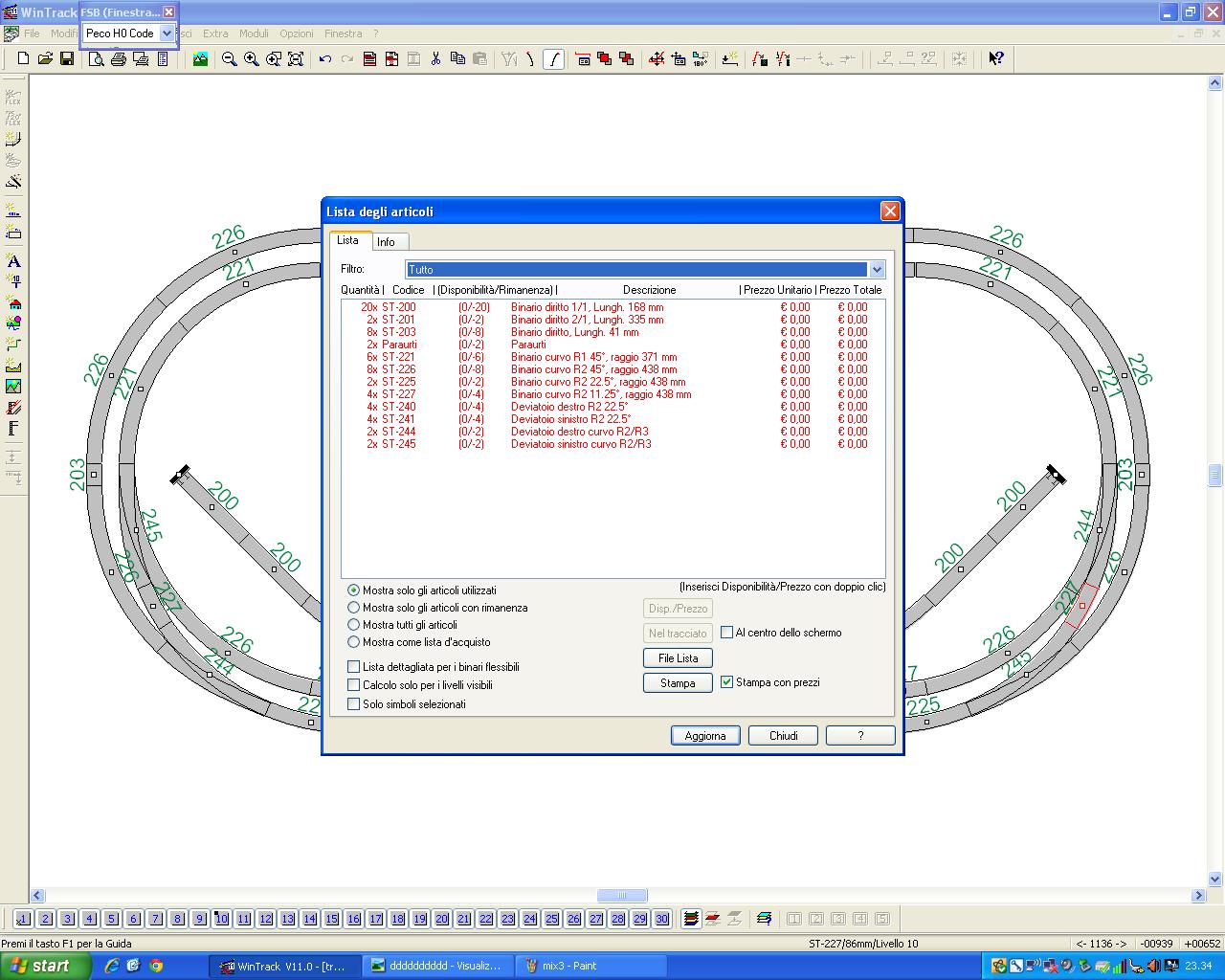Click the house building icon in left sidebar
Image resolution: width=1225 pixels, height=980 pixels.
tap(13, 302)
